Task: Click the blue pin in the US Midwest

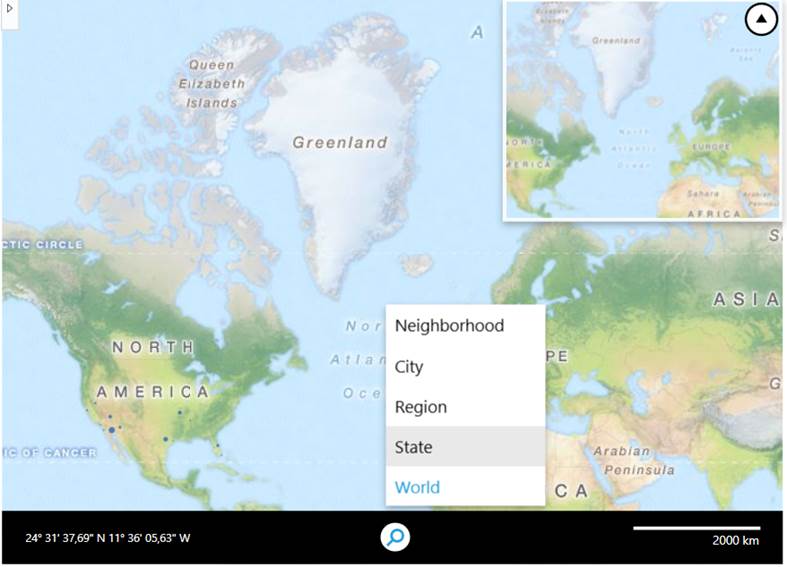Action: coord(180,412)
